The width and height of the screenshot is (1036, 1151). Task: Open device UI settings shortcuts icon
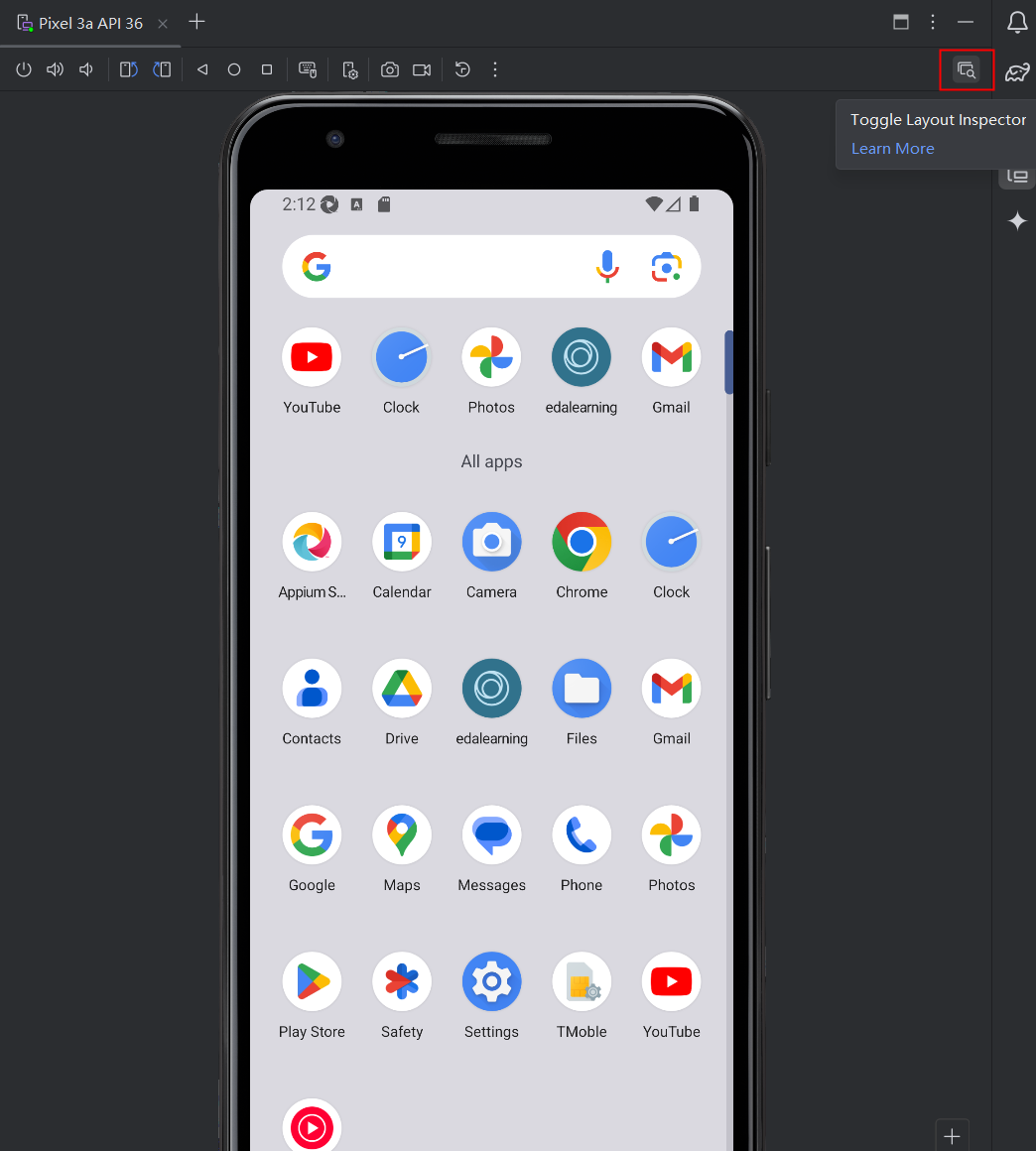pyautogui.click(x=350, y=69)
